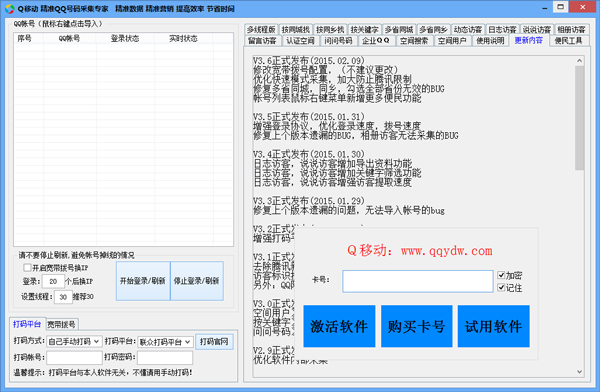600x392 pixels.
Task: Click the 序号 column header
Action: tap(29, 38)
